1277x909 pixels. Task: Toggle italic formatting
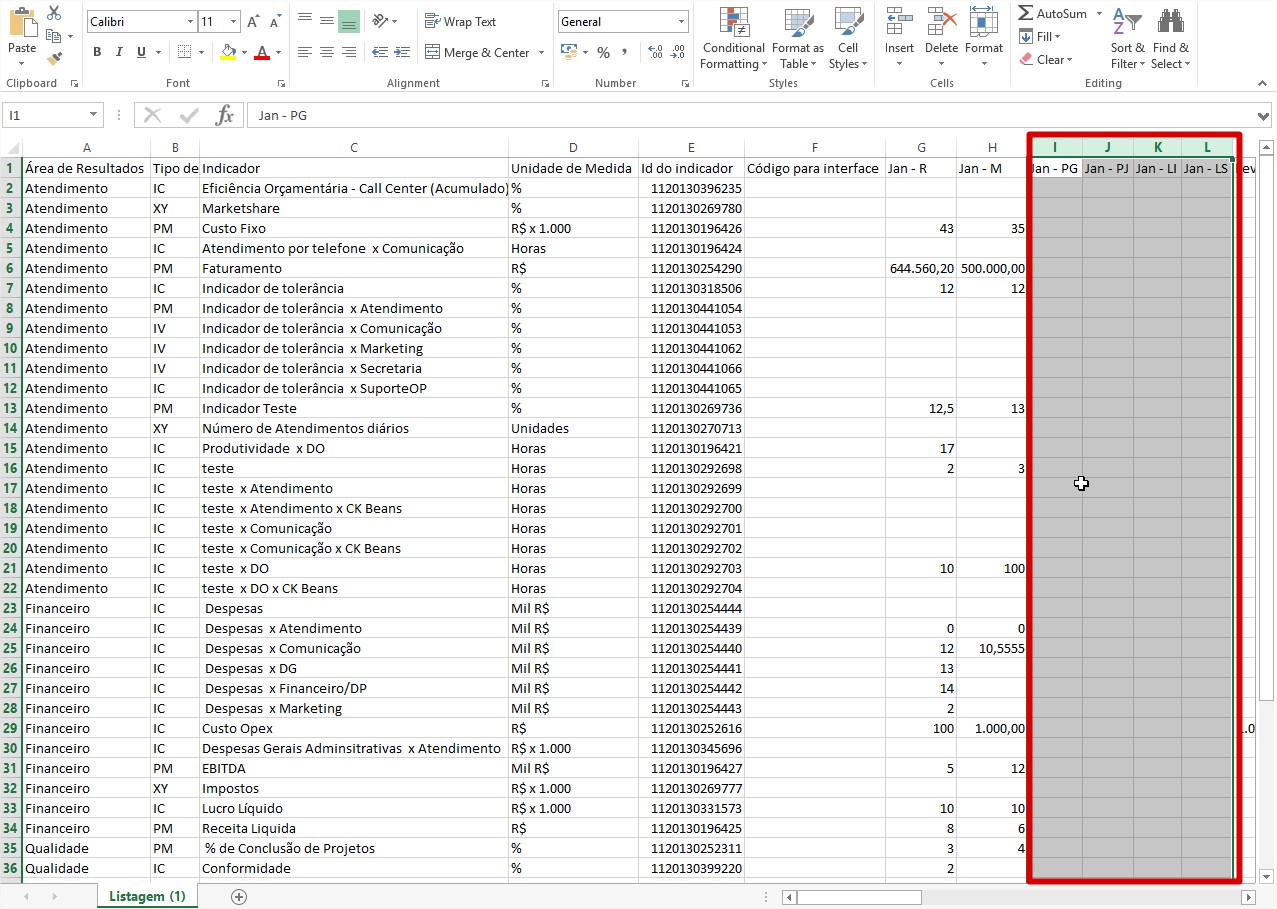point(119,52)
